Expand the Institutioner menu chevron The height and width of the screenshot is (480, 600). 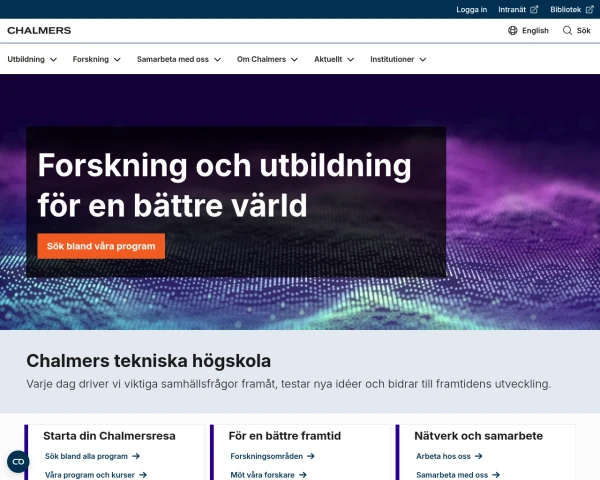pyautogui.click(x=422, y=60)
